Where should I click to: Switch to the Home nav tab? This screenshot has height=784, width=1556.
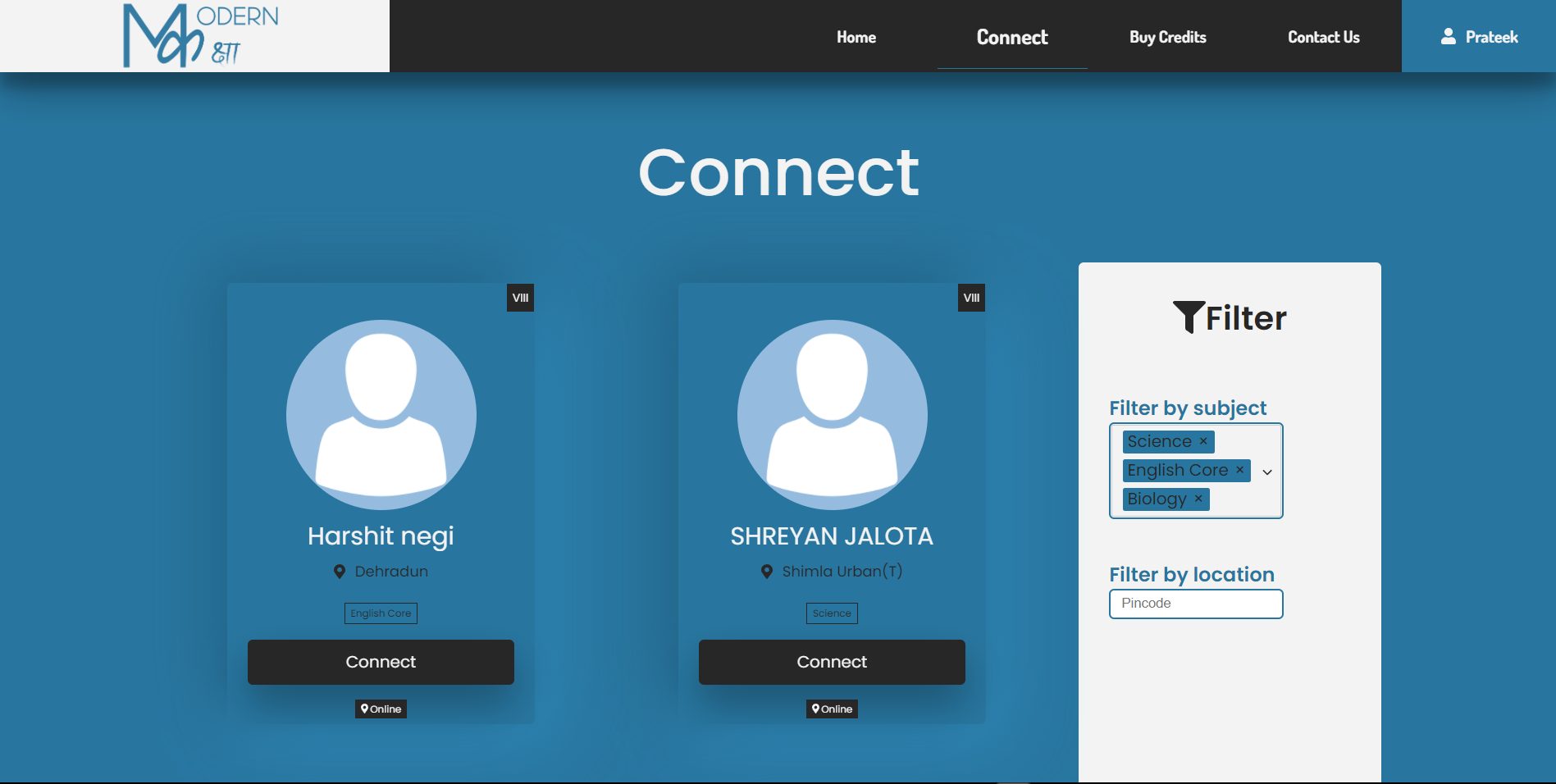(x=856, y=37)
